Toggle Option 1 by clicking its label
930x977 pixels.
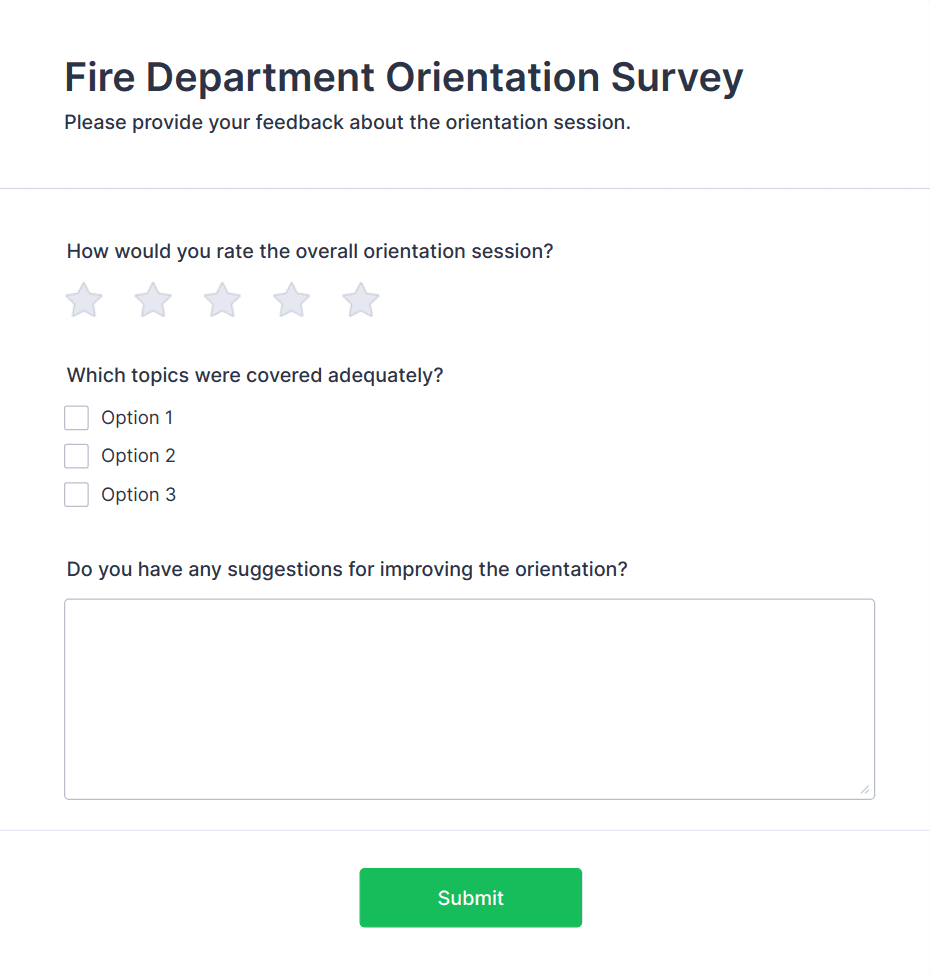pos(137,417)
